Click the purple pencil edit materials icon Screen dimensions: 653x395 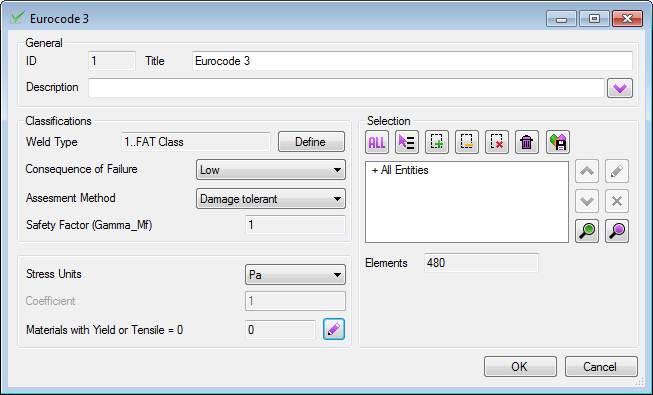[x=334, y=330]
